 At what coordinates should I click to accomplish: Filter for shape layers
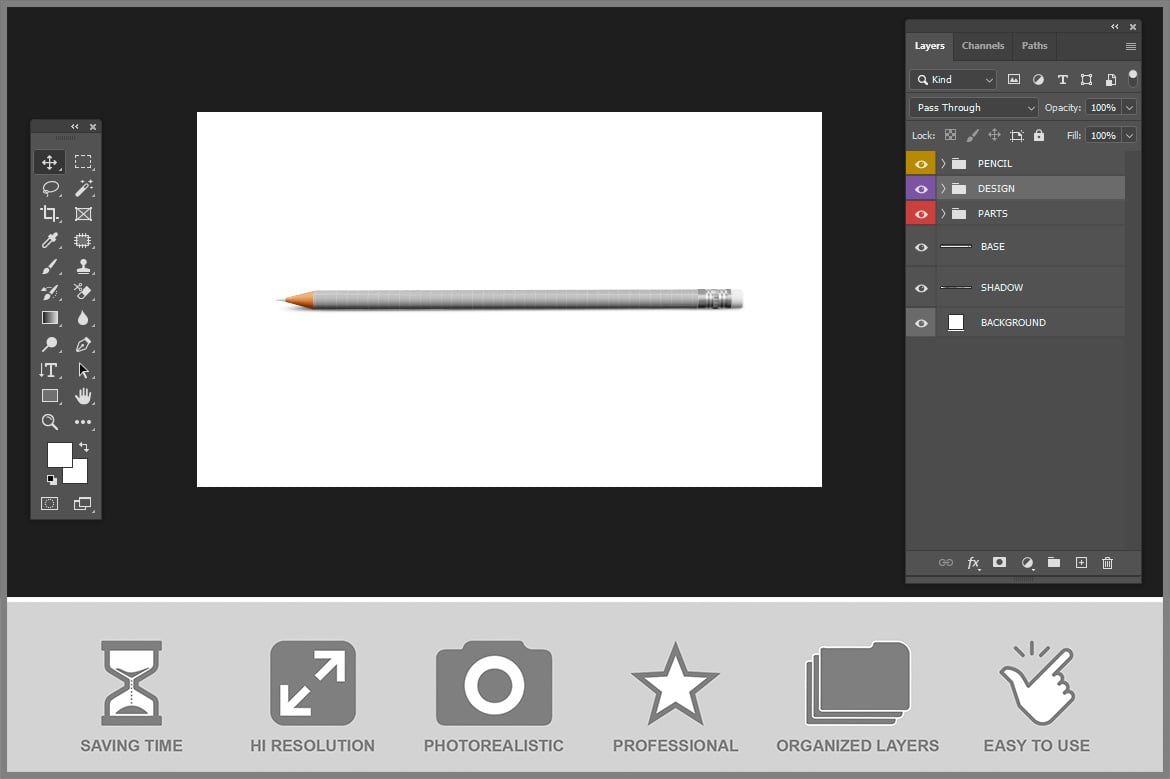pos(1086,79)
